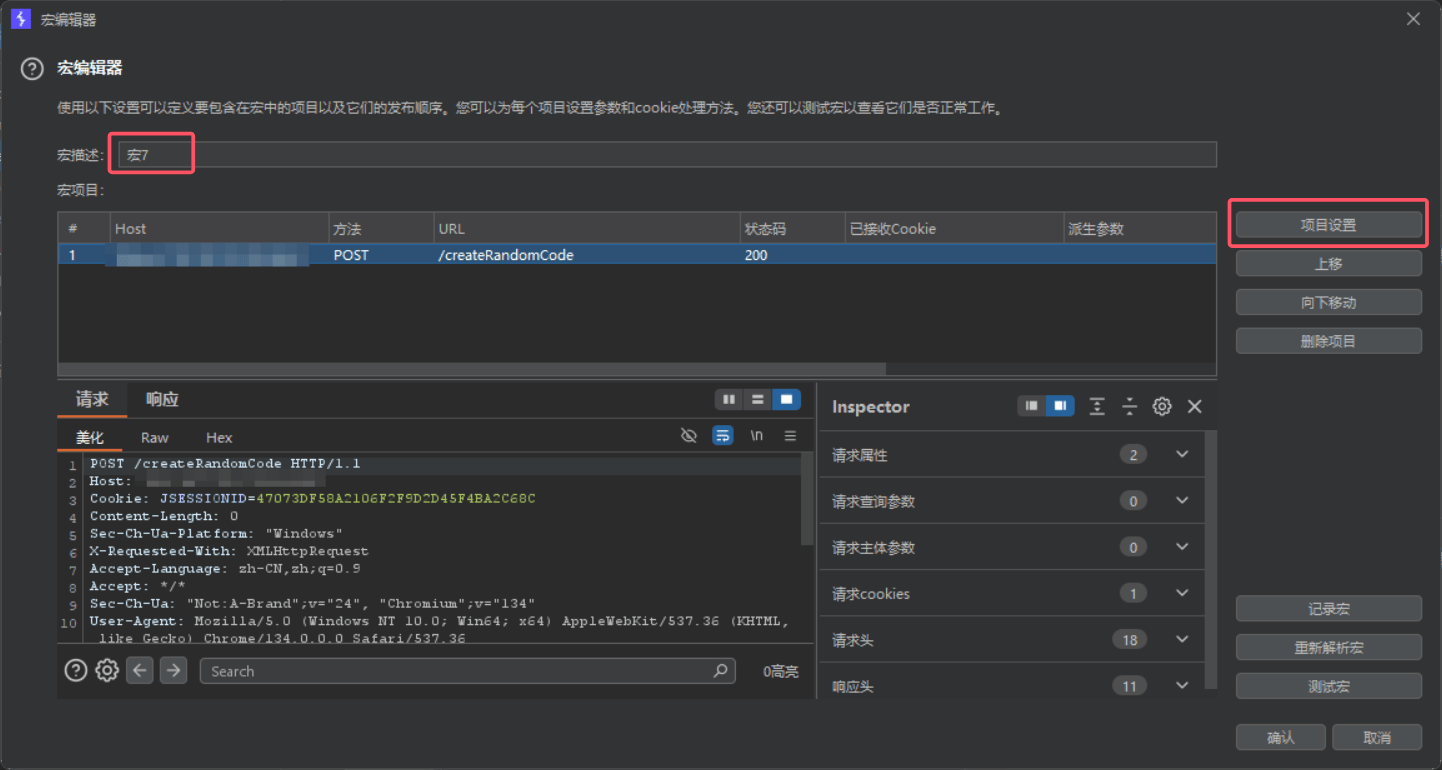This screenshot has width=1442, height=770.
Task: Expand the 响应头 section
Action: (x=1182, y=685)
